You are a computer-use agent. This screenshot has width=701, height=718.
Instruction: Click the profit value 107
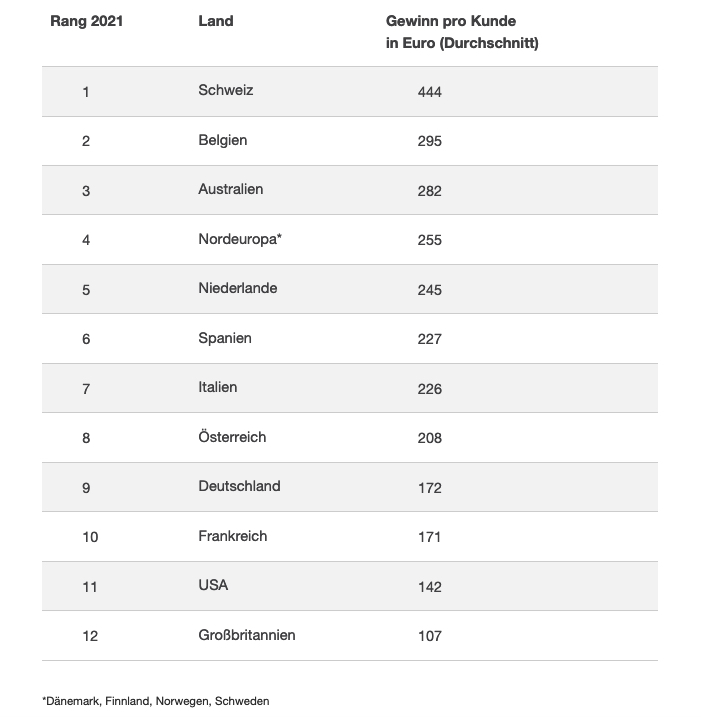click(429, 636)
